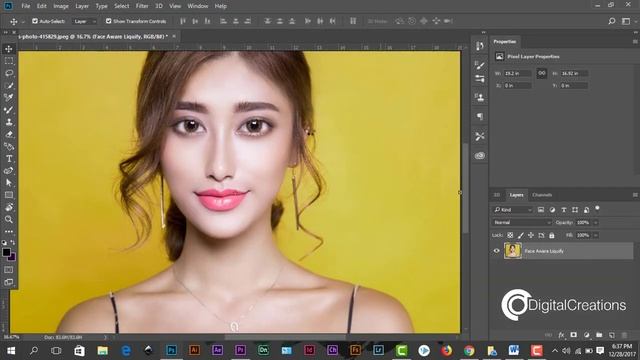The height and width of the screenshot is (360, 640).
Task: Open Creative Cloud Libraries panel icon
Action: pyautogui.click(x=480, y=156)
